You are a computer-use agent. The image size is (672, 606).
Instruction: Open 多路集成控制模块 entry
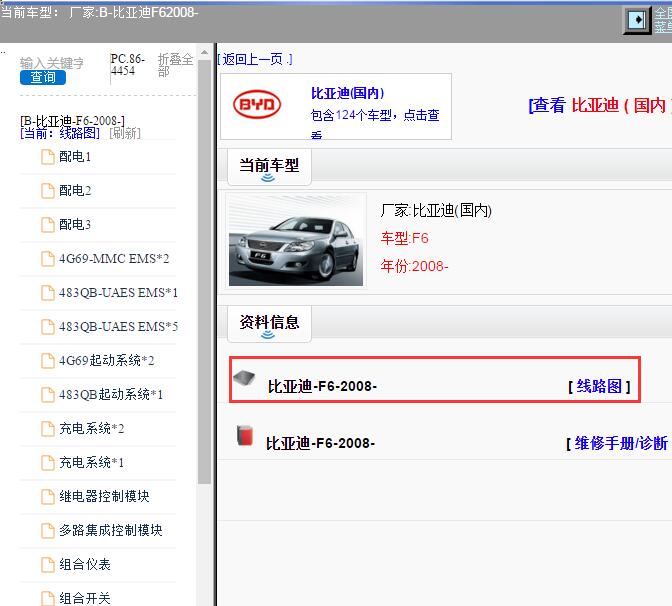(x=111, y=531)
